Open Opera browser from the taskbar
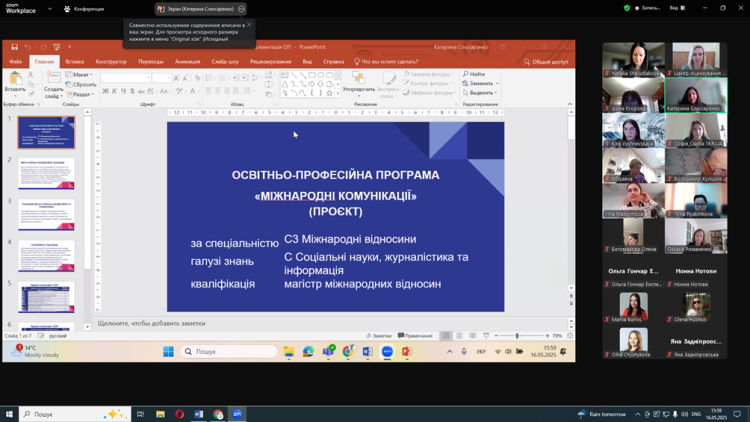 click(x=180, y=414)
